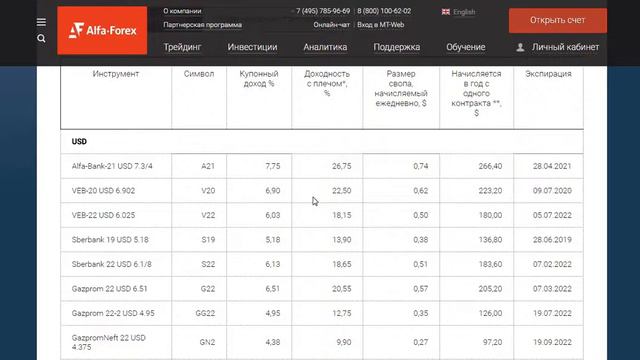Viewport: 640px width, 360px height.
Task: Open the hamburger menu icon
Action: click(41, 22)
